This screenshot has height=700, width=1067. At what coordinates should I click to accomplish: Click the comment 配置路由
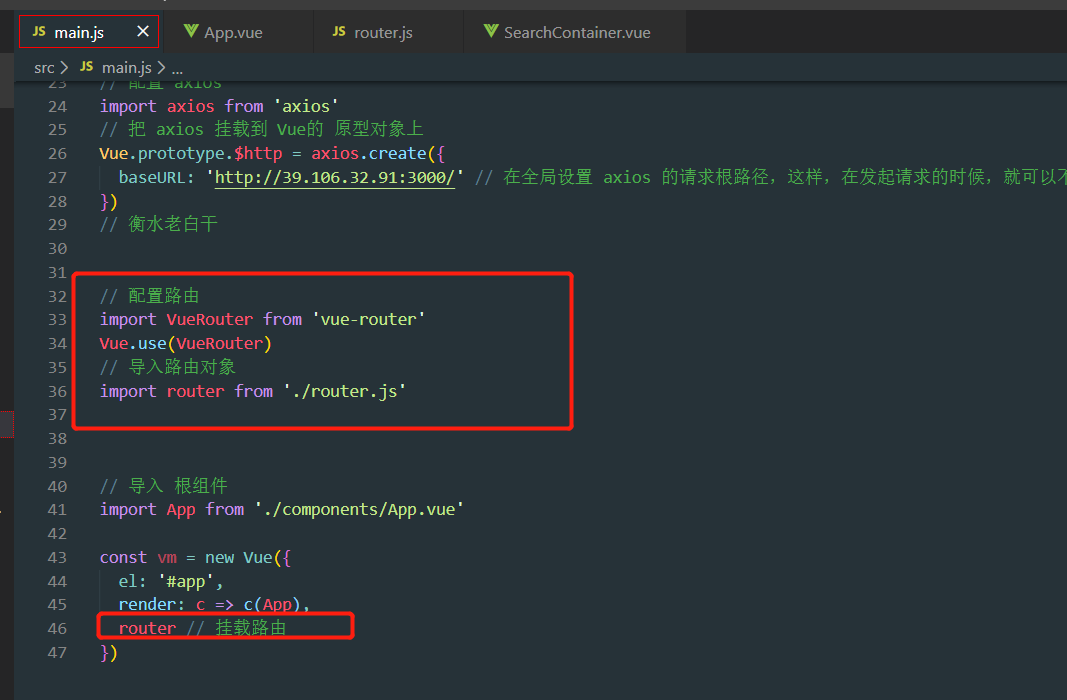tap(150, 296)
